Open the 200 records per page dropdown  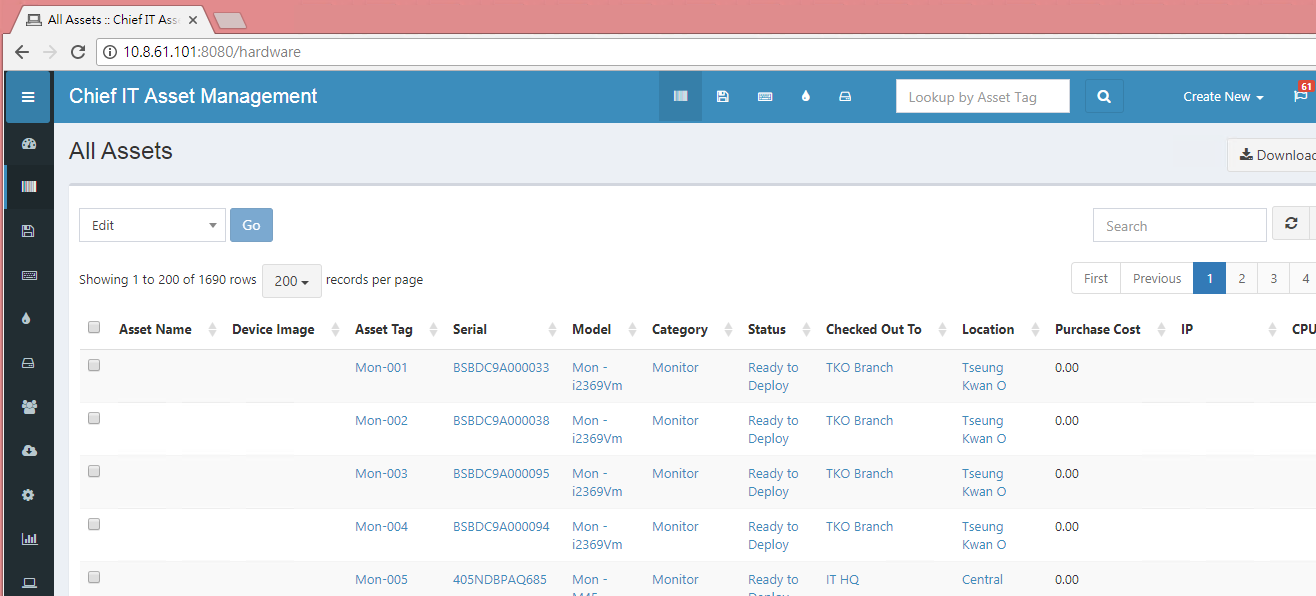point(291,281)
